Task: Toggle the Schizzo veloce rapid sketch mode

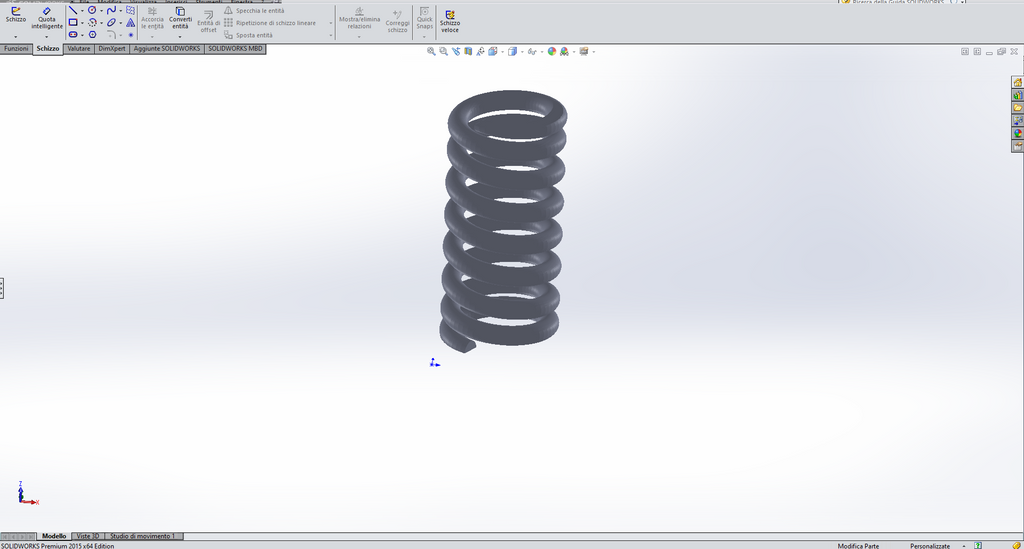Action: pyautogui.click(x=450, y=21)
